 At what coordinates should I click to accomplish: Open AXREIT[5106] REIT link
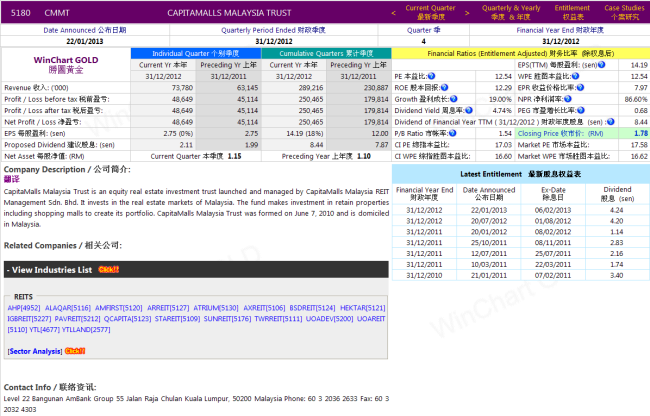click(264, 308)
